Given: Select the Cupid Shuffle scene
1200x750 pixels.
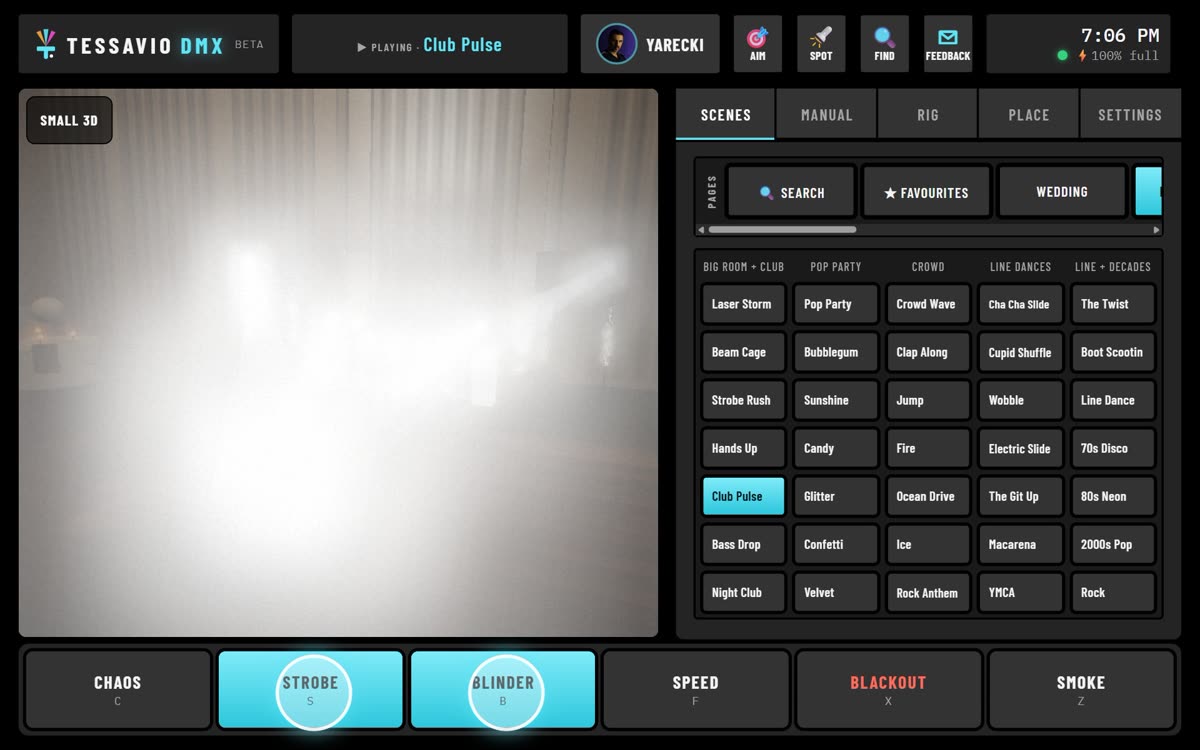Looking at the screenshot, I should tap(1020, 352).
